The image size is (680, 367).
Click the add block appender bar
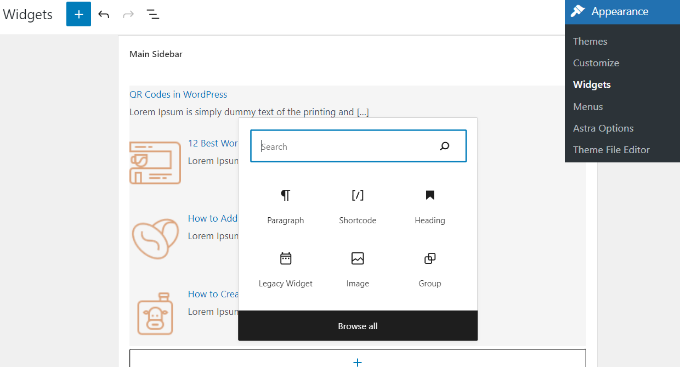[x=357, y=358]
